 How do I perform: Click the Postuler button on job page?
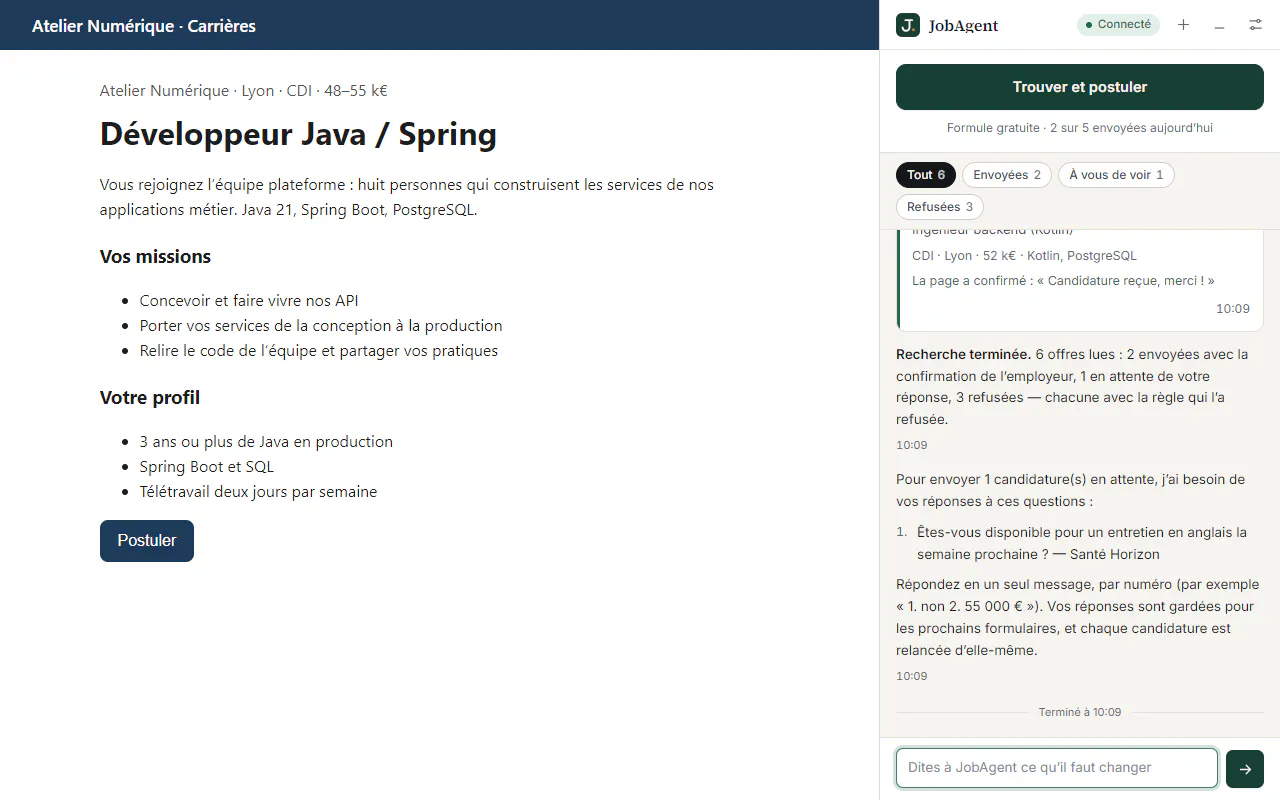(147, 540)
